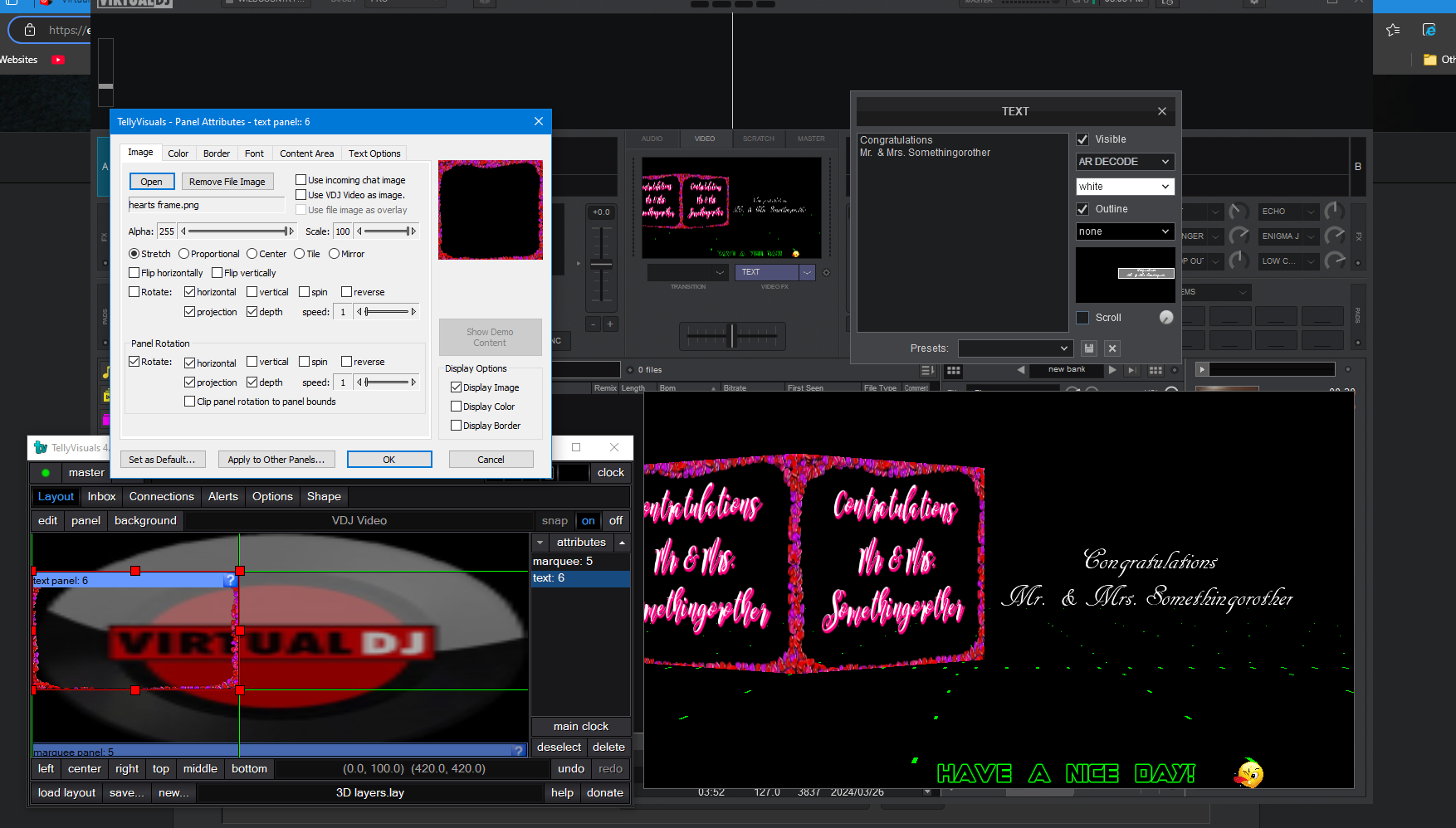Toggle Visible checkbox in TEXT window
This screenshot has height=828, width=1456.
(1082, 139)
